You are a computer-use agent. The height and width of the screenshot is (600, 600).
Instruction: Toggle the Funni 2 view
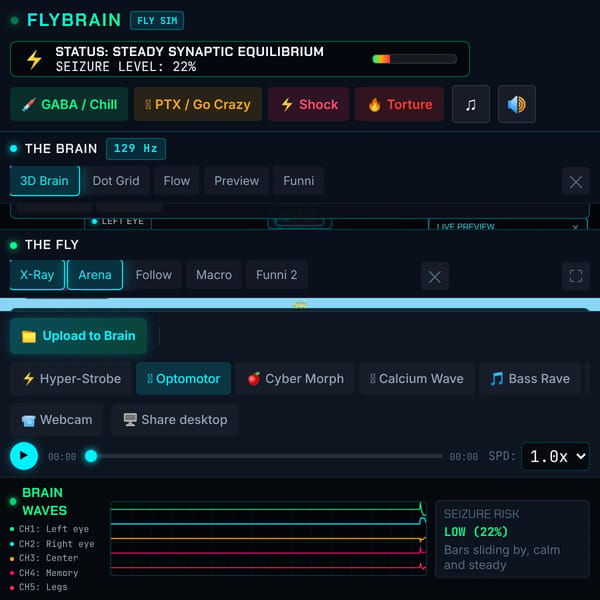pos(276,275)
